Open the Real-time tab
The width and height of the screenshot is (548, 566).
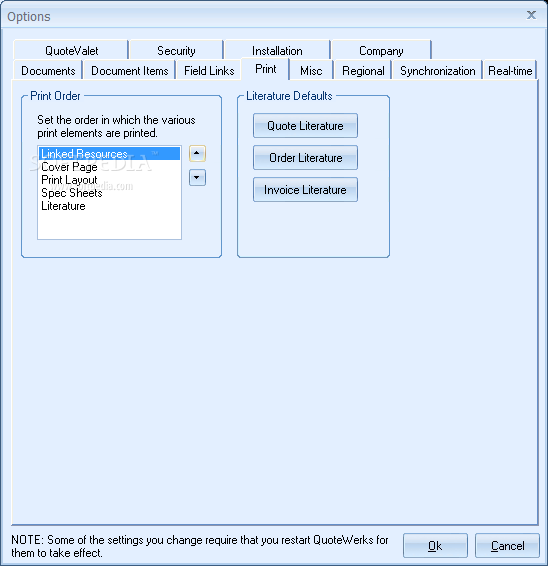(510, 70)
